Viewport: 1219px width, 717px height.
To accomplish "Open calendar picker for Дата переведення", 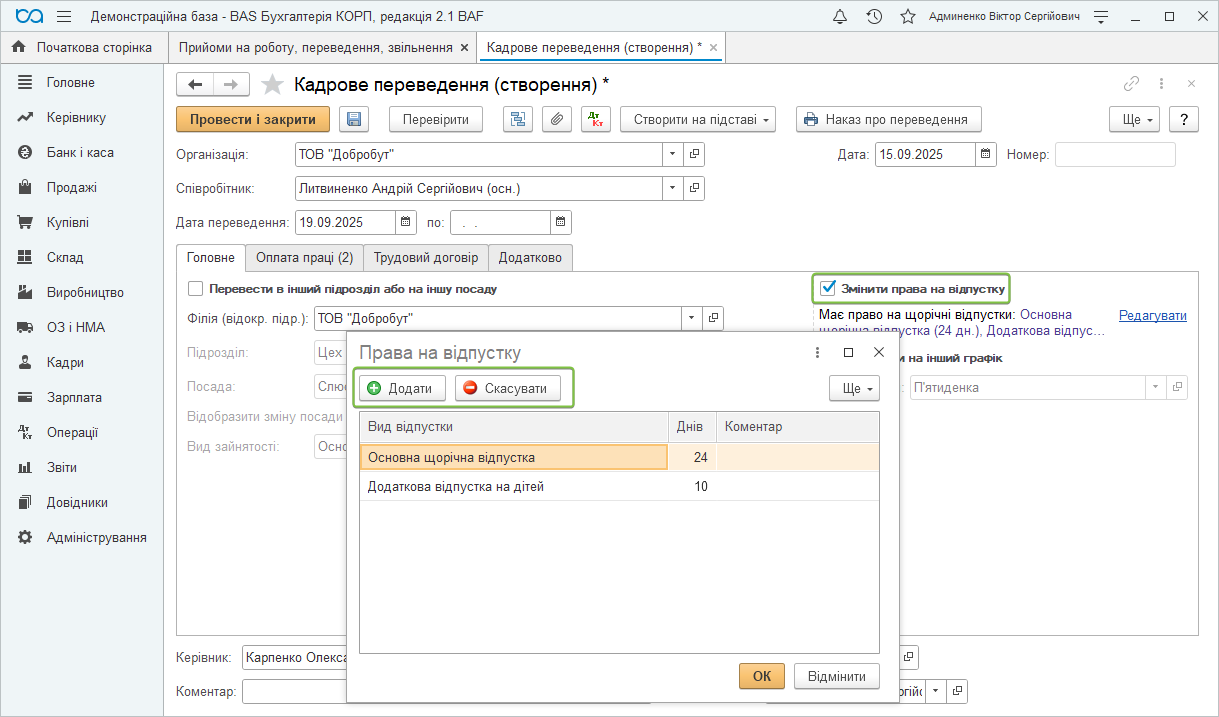I will [x=406, y=222].
